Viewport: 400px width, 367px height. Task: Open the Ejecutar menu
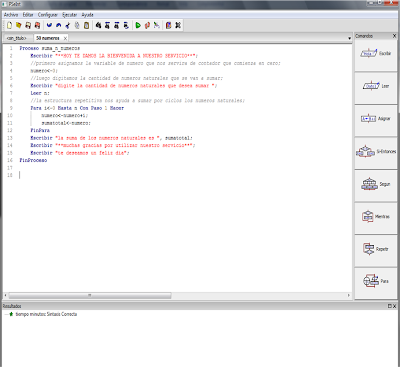(70, 15)
